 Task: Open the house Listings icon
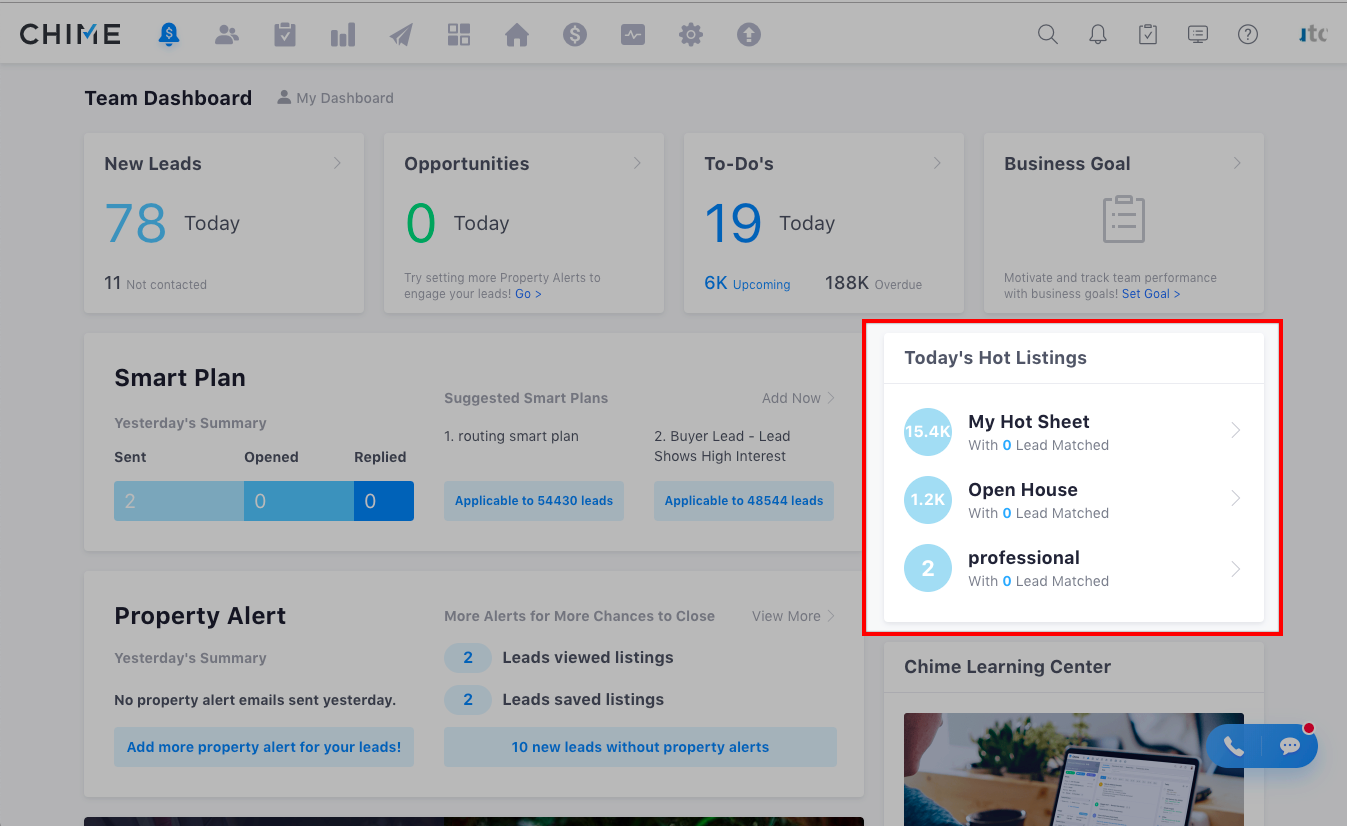point(516,36)
